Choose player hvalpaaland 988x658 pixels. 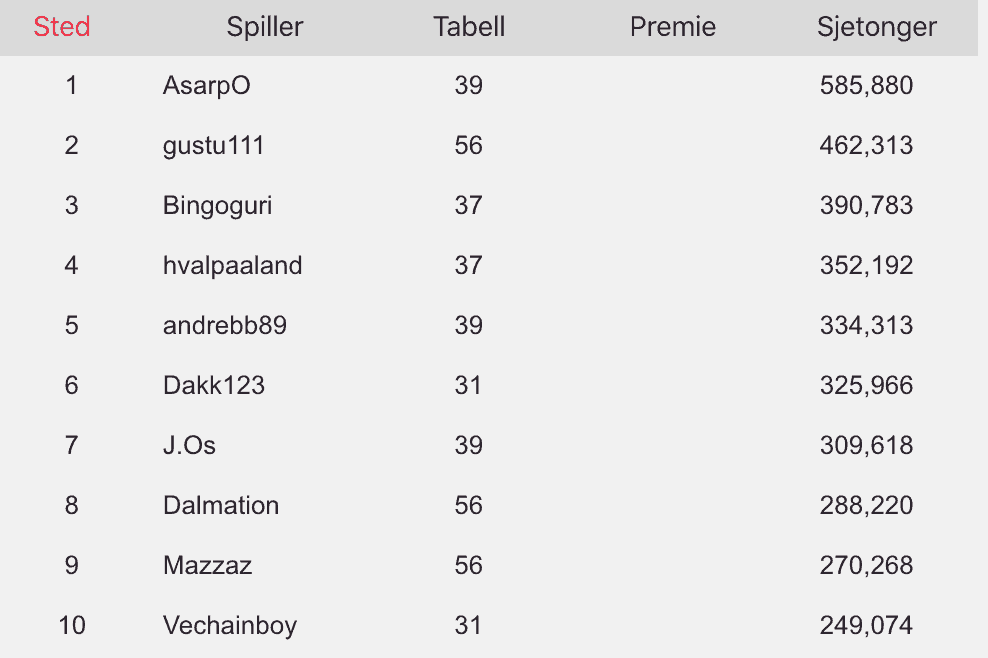tap(233, 266)
